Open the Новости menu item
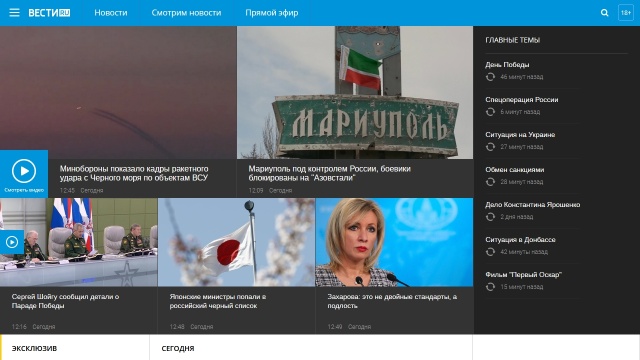The height and width of the screenshot is (360, 640). (111, 13)
